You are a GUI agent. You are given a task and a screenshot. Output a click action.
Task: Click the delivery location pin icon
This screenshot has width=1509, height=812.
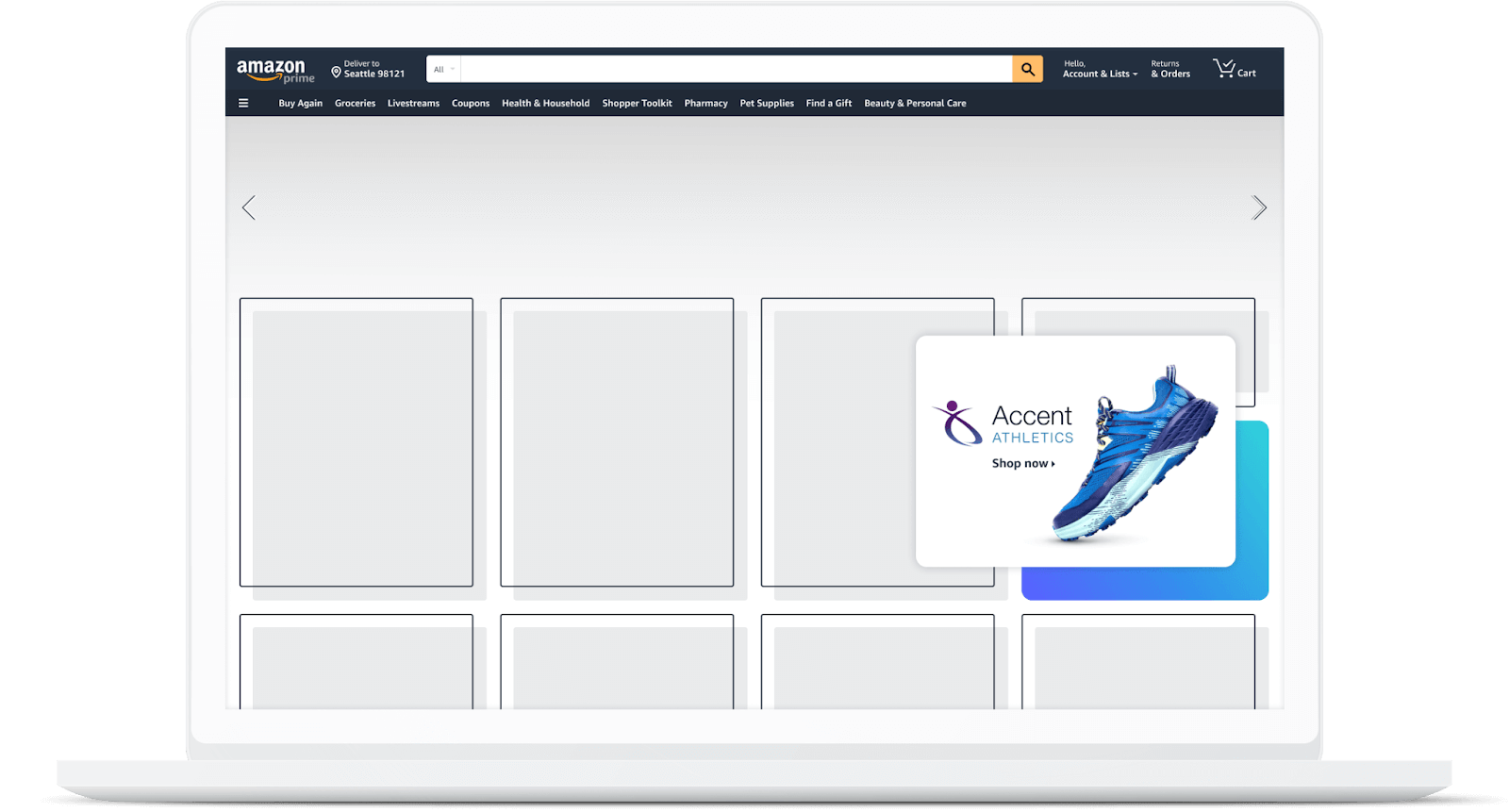(x=336, y=72)
